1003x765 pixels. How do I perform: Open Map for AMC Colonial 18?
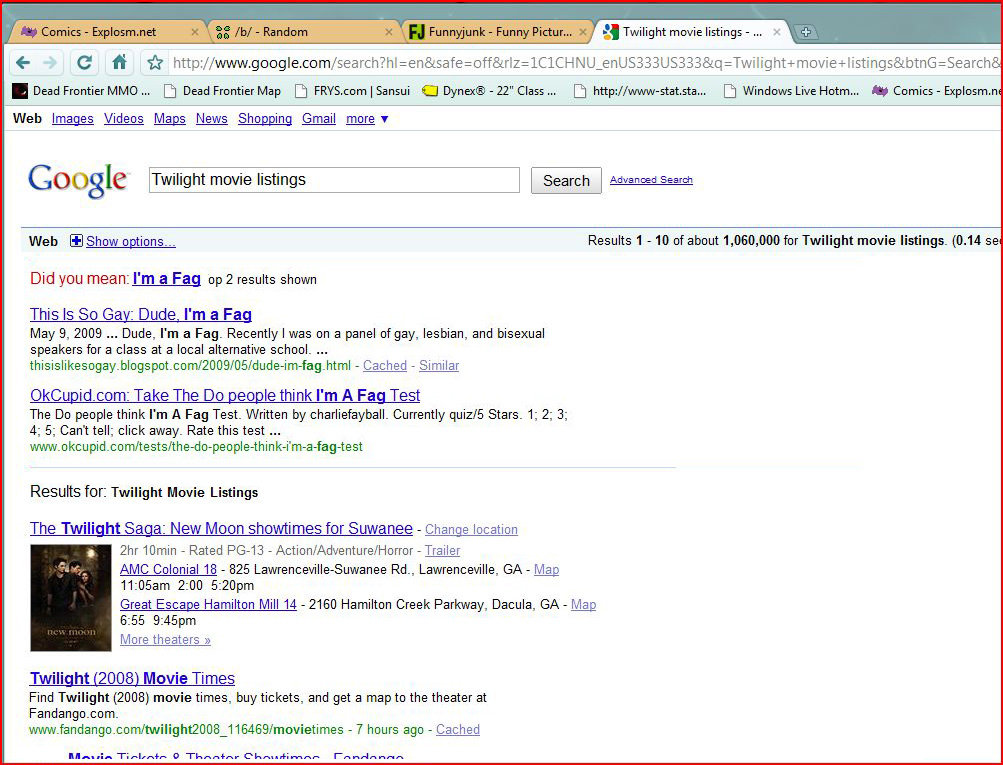click(x=546, y=569)
